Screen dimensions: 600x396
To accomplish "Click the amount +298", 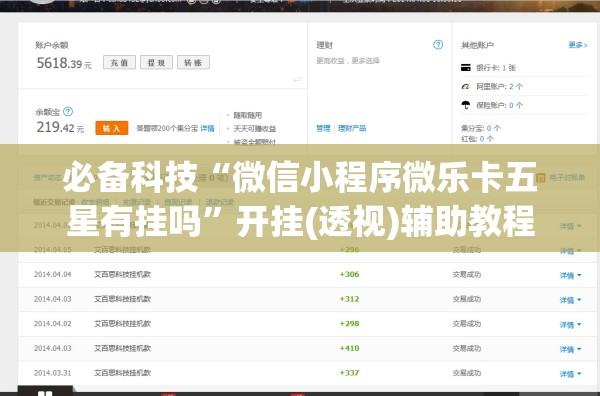I will pos(349,324).
